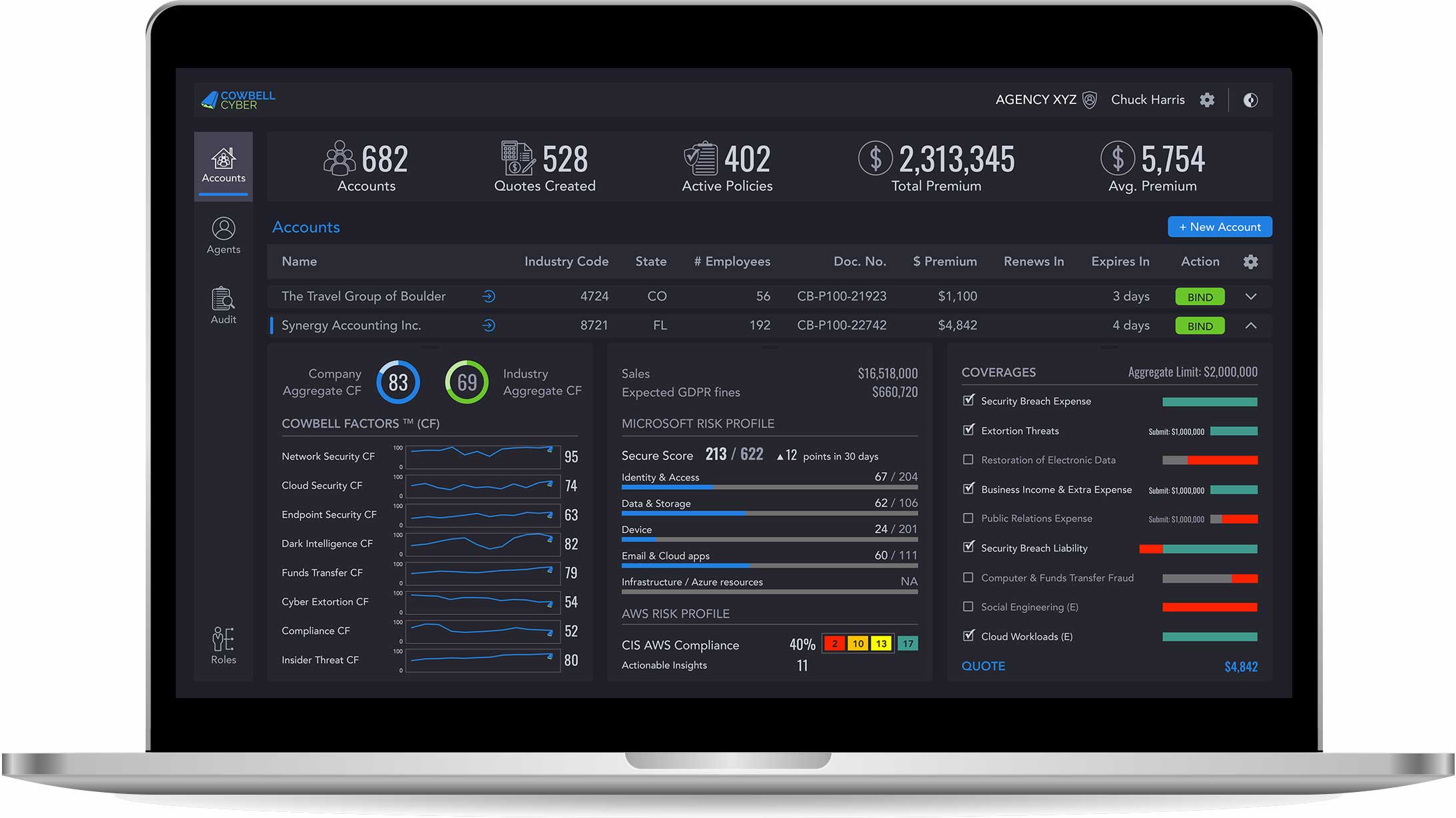Image resolution: width=1456 pixels, height=818 pixels.
Task: Uncheck Business Income & Extra Expense coverage
Action: (x=969, y=488)
